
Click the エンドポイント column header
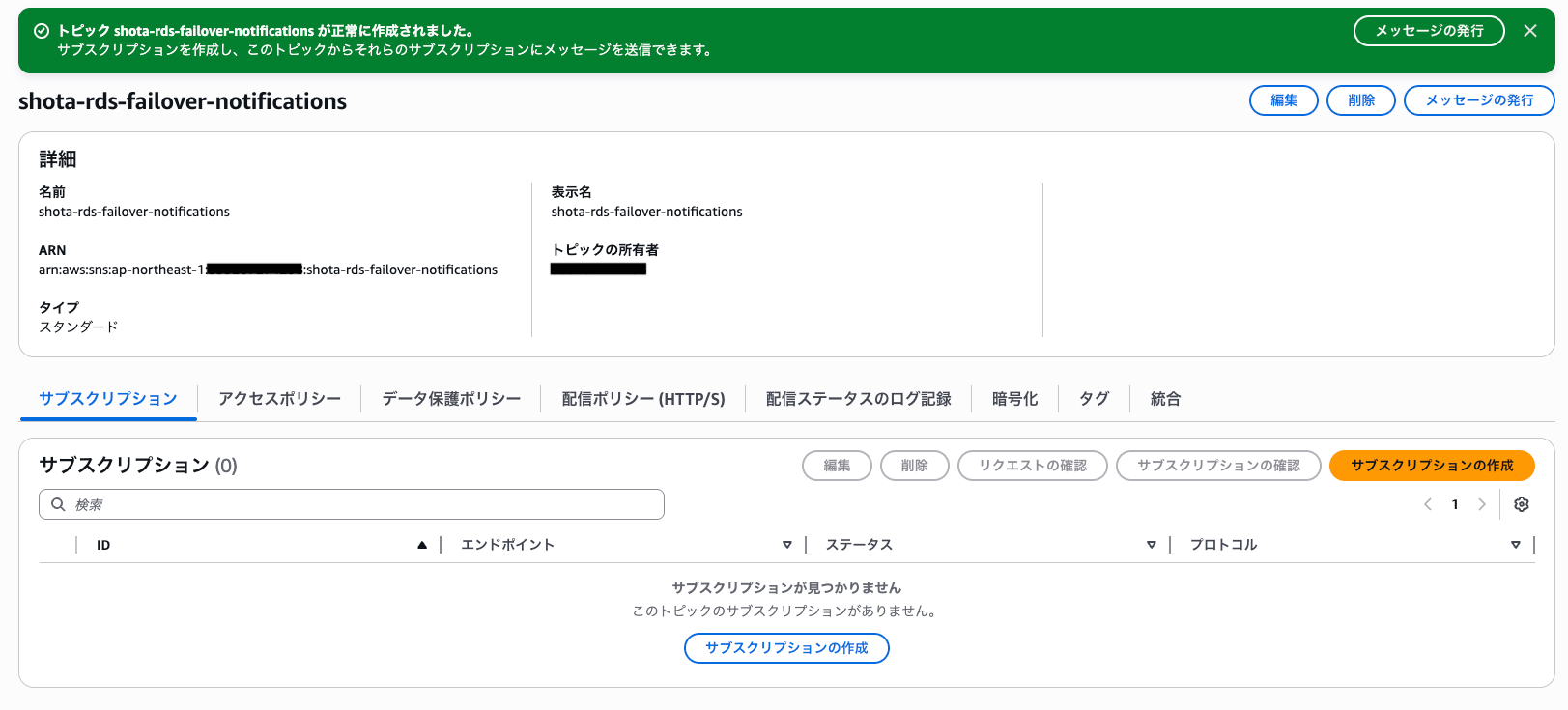(507, 545)
